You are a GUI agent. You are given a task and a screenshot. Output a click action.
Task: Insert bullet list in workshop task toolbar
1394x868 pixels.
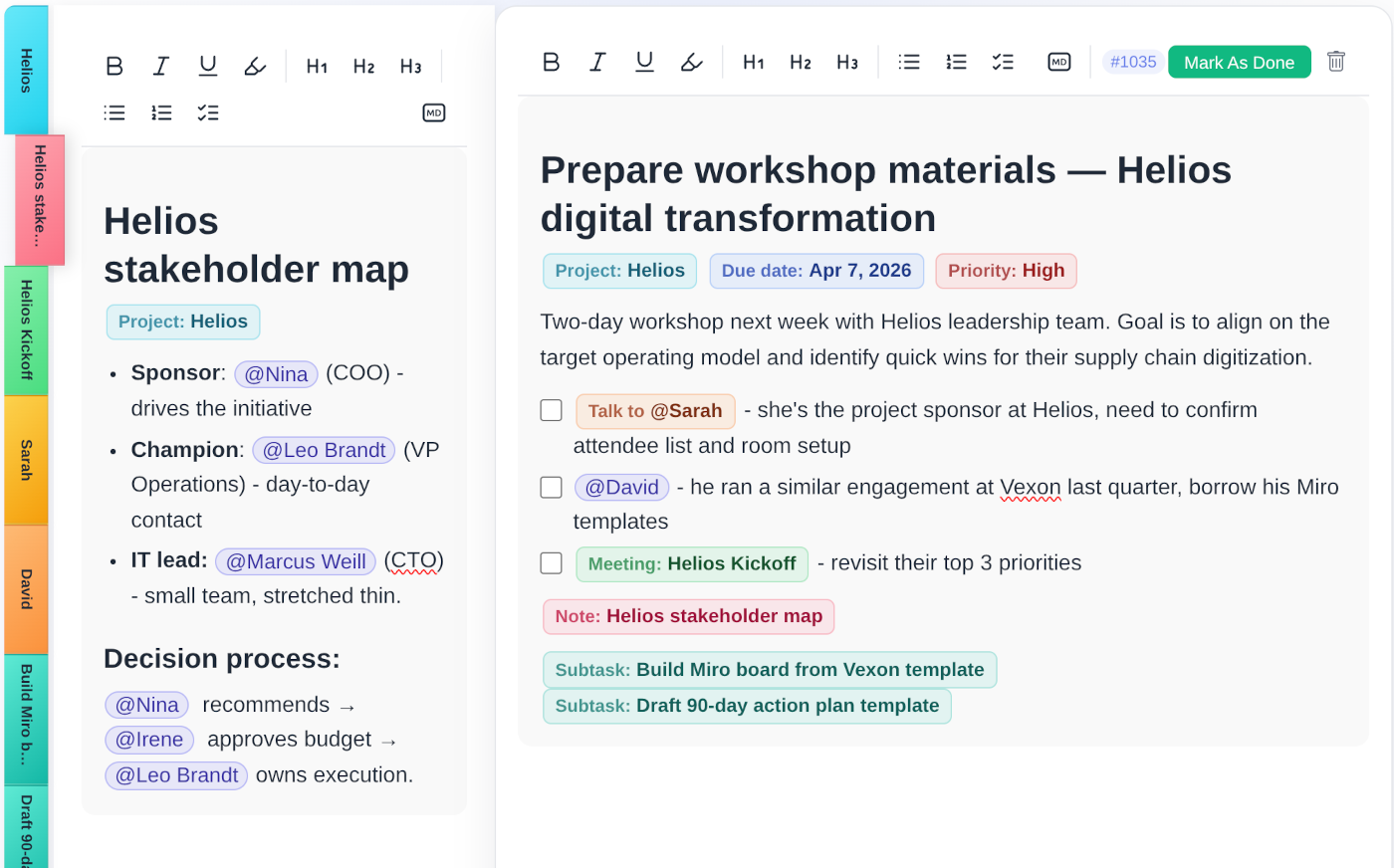pos(909,62)
